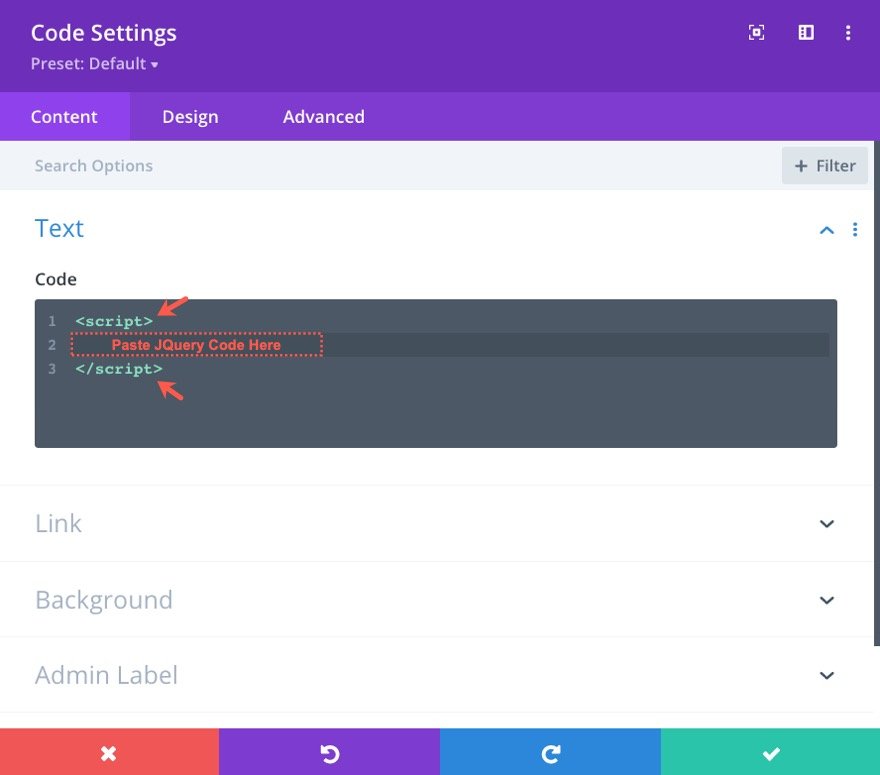The image size is (880, 775).
Task: Click the Filter button
Action: [x=825, y=166]
